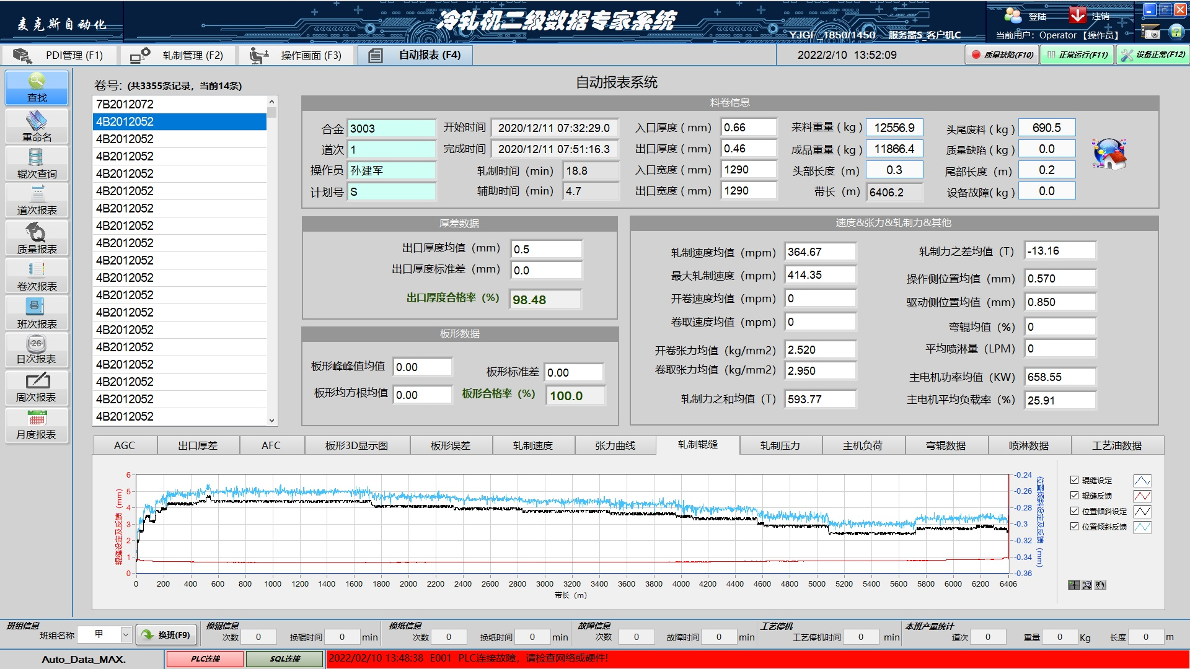Click the 位置倾斜反馈 light-blue line swatch
1190x669 pixels.
tap(1141, 527)
